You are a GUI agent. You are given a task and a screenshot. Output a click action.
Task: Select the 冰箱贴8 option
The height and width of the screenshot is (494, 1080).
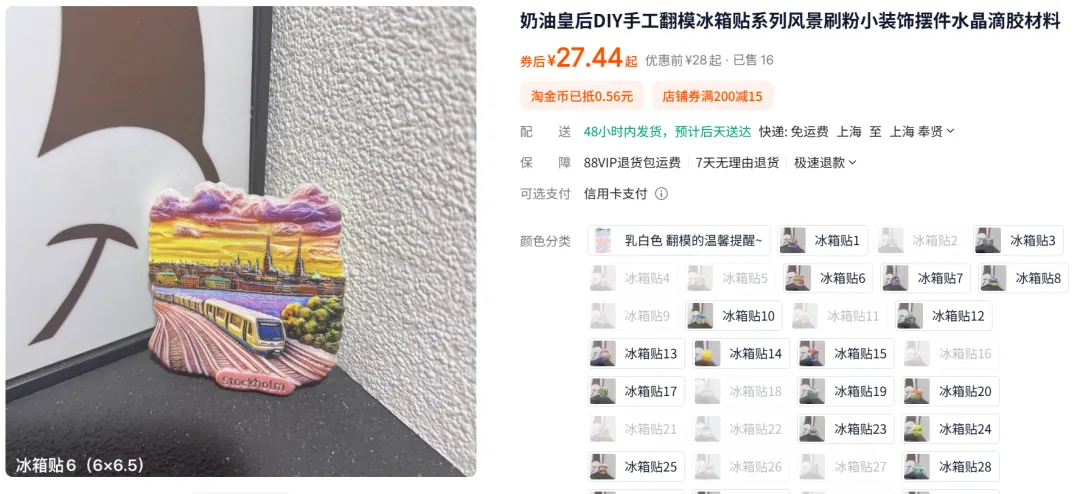pyautogui.click(x=1024, y=278)
